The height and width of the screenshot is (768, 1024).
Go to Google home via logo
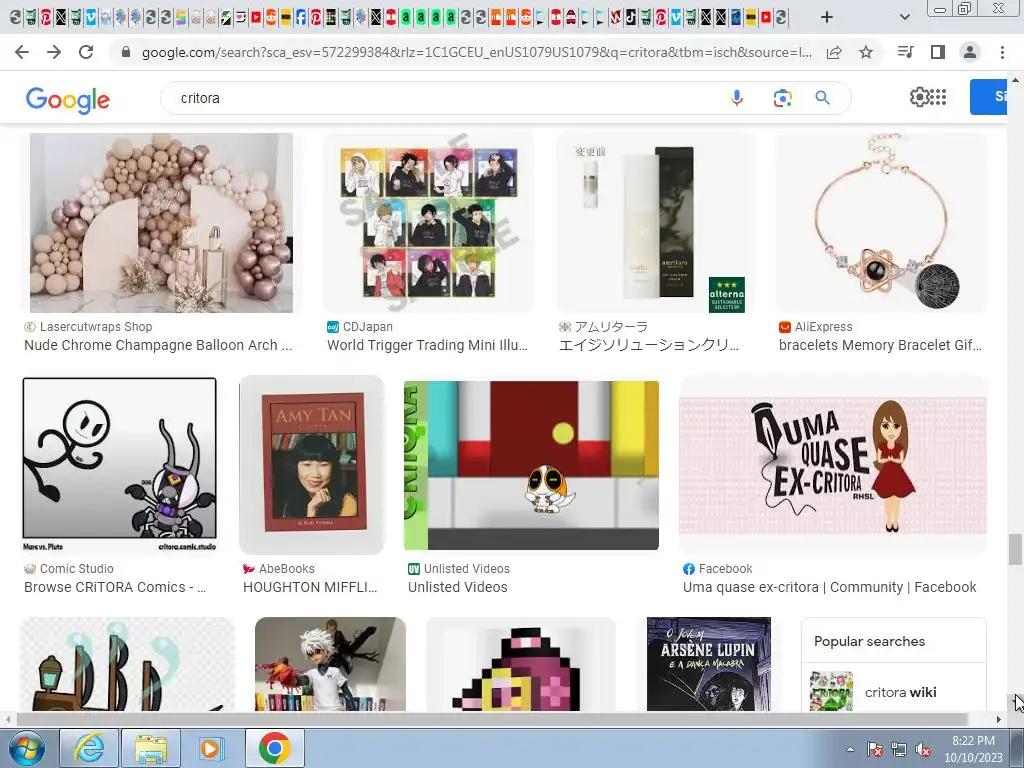click(68, 100)
